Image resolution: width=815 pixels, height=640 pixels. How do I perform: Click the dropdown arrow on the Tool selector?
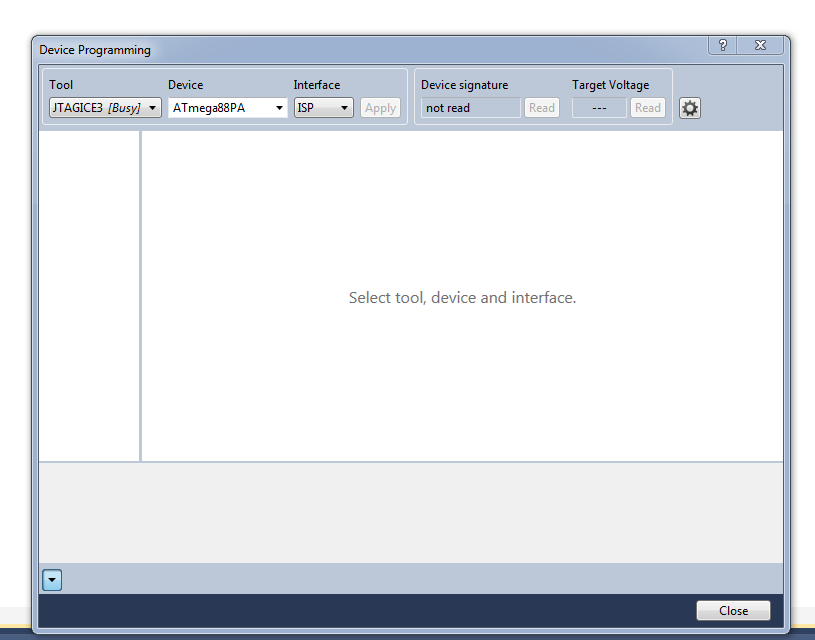(x=154, y=107)
